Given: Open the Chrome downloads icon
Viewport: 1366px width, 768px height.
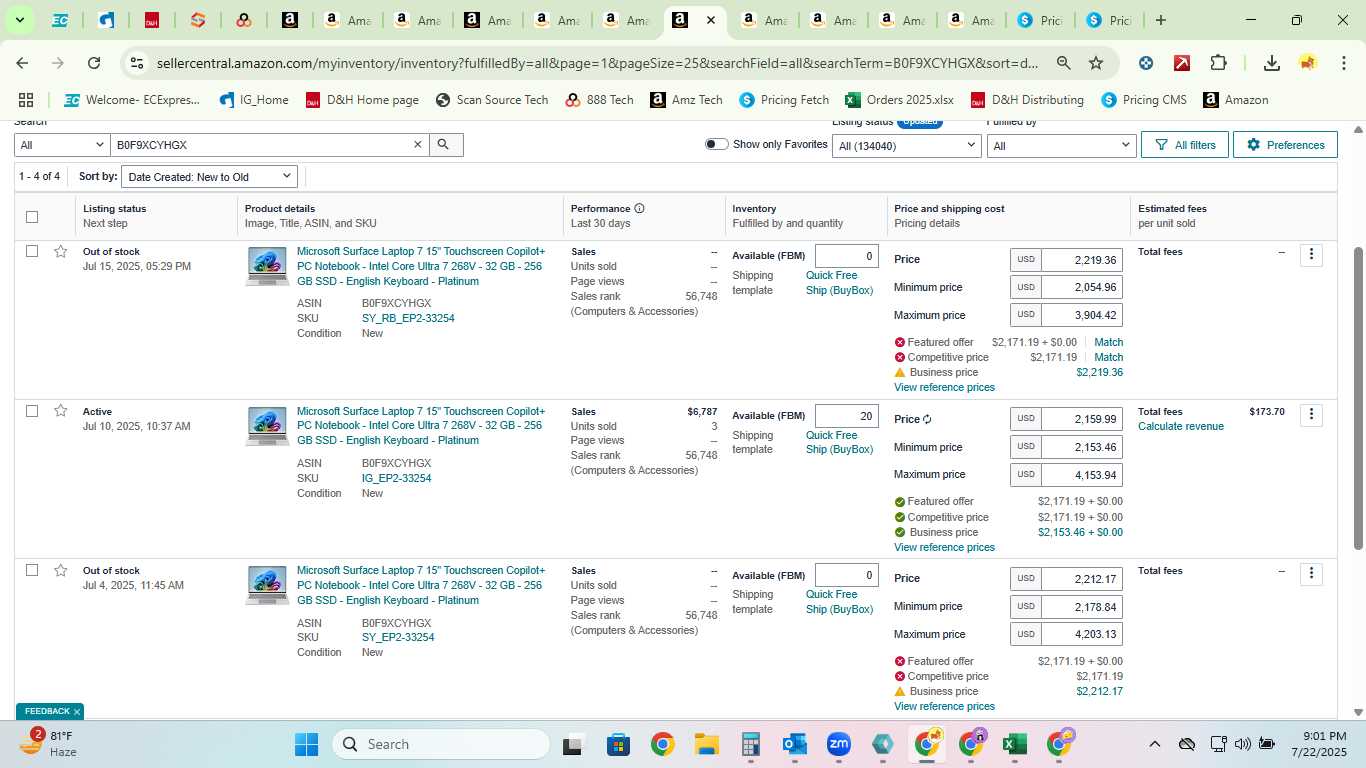Looking at the screenshot, I should click(1271, 63).
